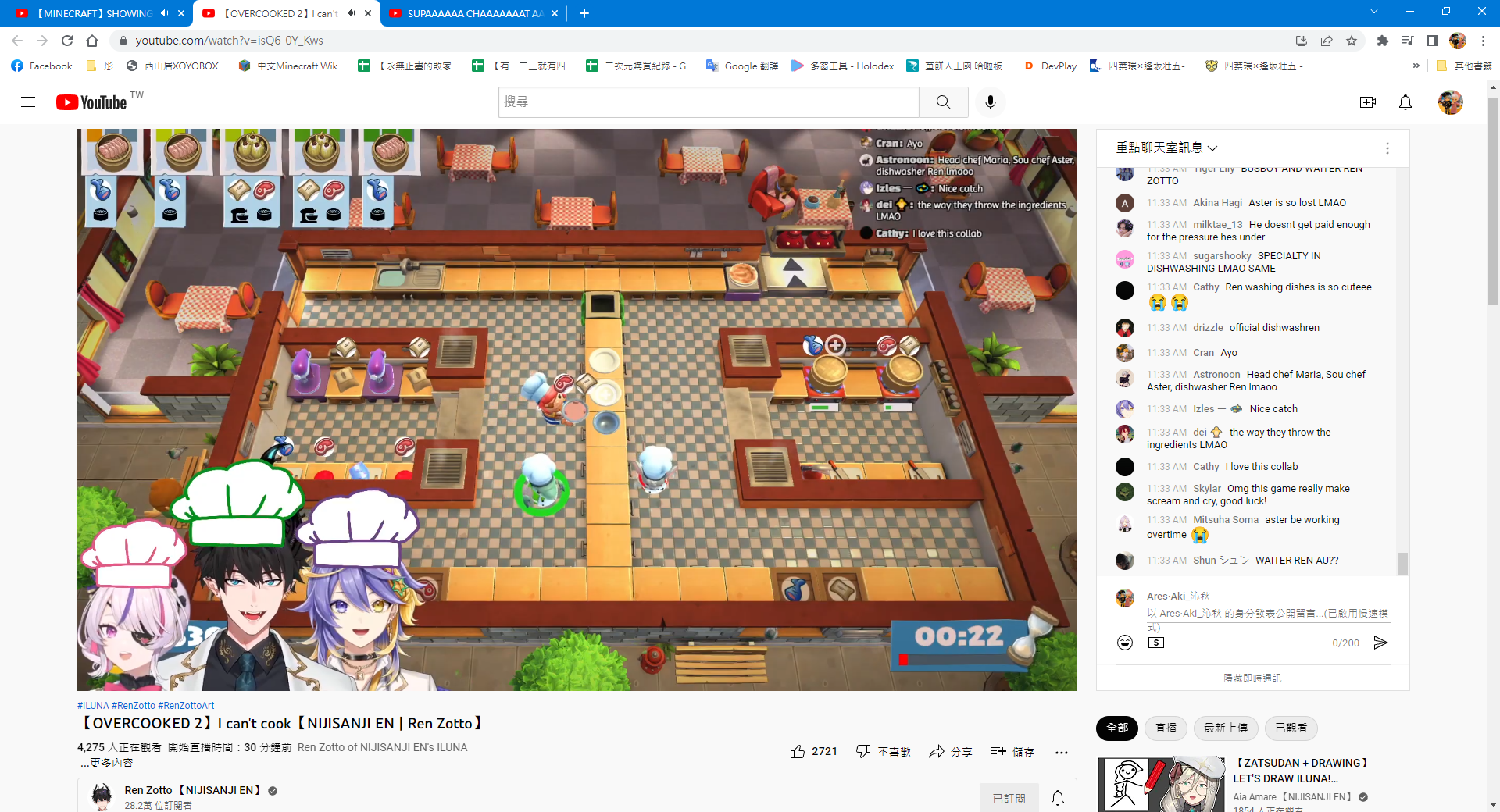Open tab search chevron in title bar

click(x=1374, y=12)
